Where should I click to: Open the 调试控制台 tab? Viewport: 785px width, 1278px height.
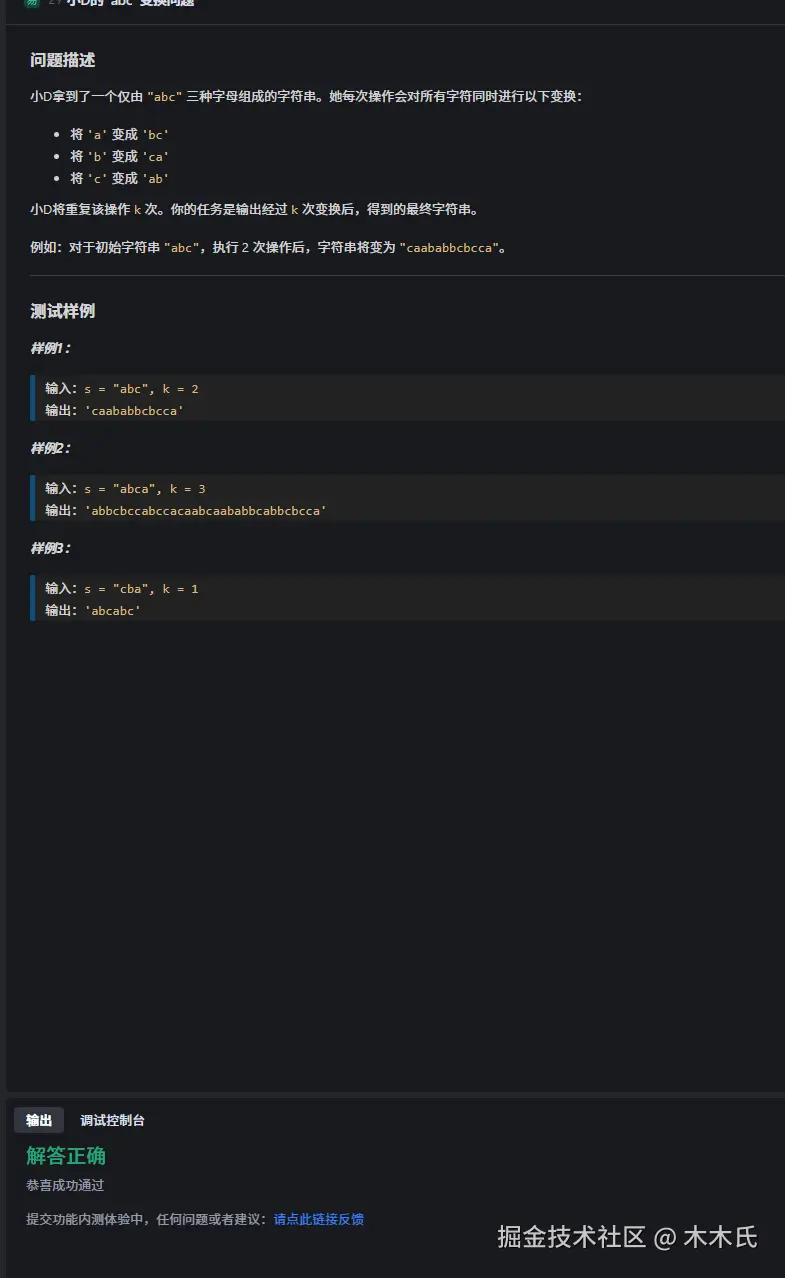[112, 1120]
